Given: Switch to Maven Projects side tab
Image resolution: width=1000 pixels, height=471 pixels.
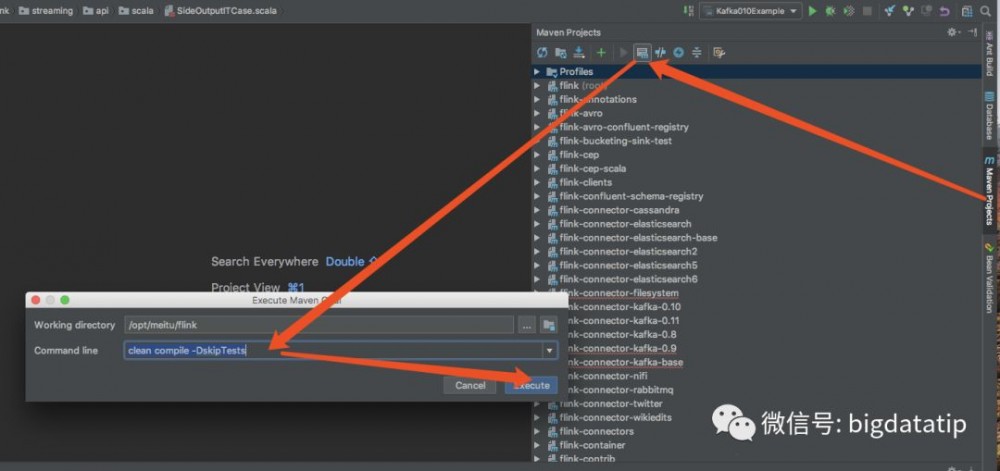Looking at the screenshot, I should pyautogui.click(x=989, y=191).
